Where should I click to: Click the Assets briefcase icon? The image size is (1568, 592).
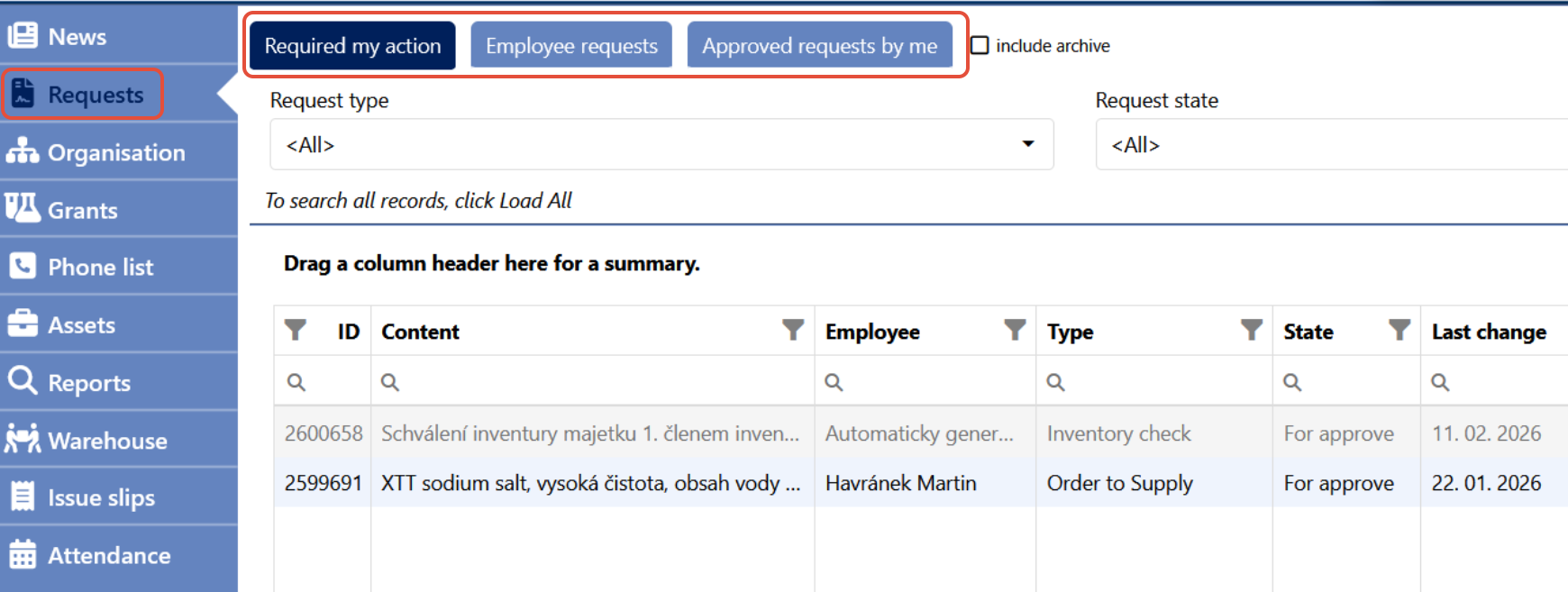pos(23,323)
